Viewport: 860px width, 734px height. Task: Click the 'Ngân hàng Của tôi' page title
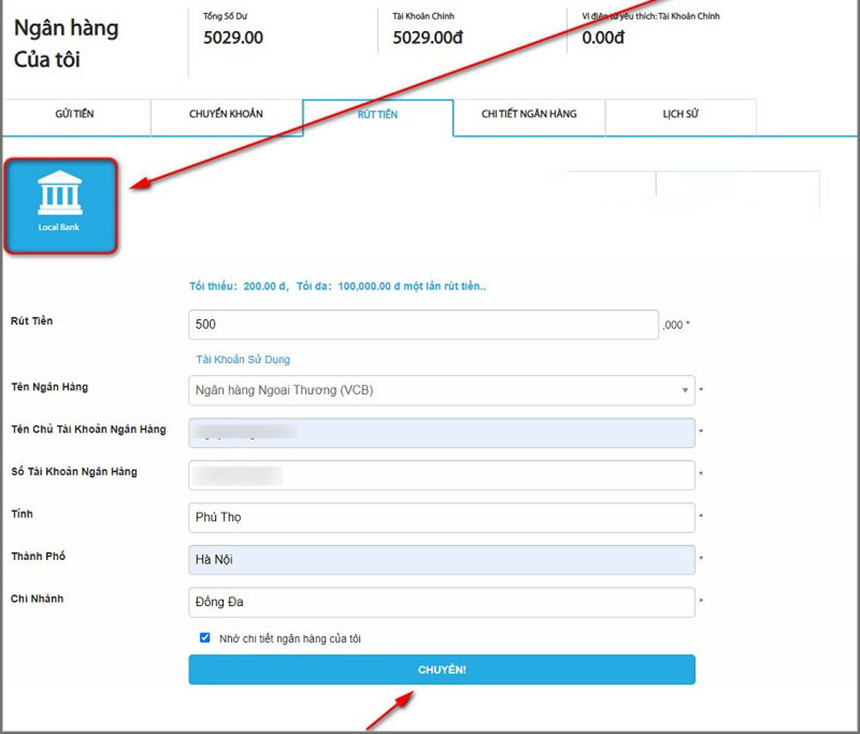coord(66,43)
